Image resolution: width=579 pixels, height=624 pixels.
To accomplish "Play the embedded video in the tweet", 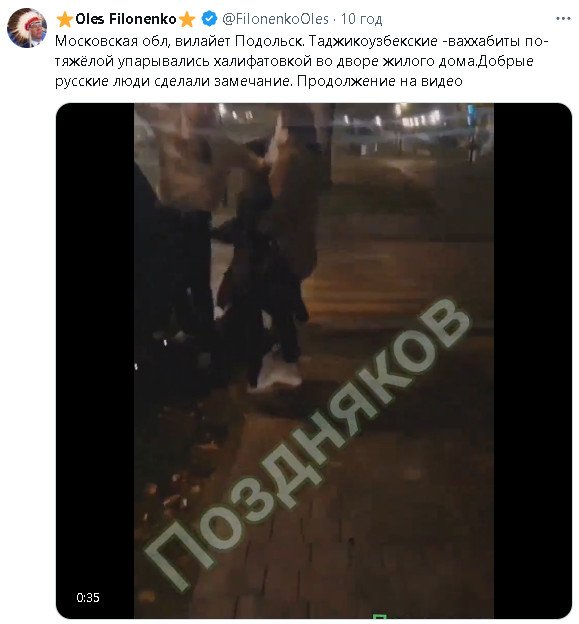I will (x=314, y=360).
